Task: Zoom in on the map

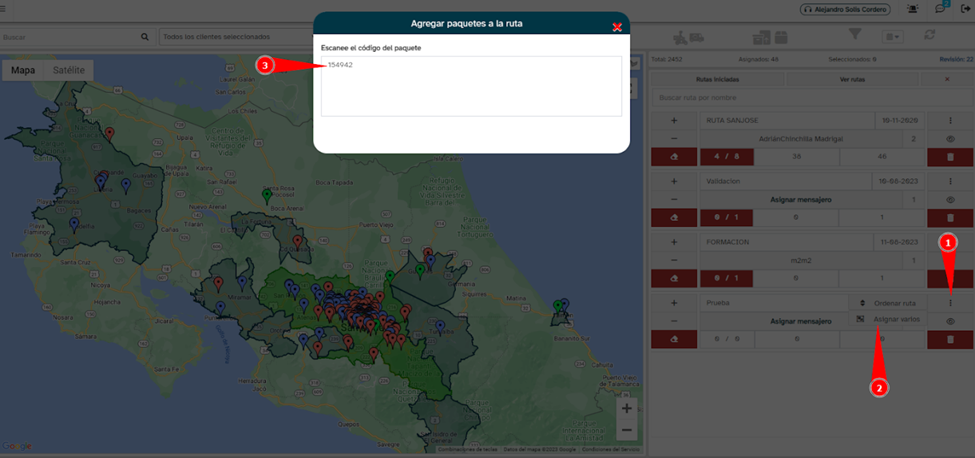Action: (627, 408)
